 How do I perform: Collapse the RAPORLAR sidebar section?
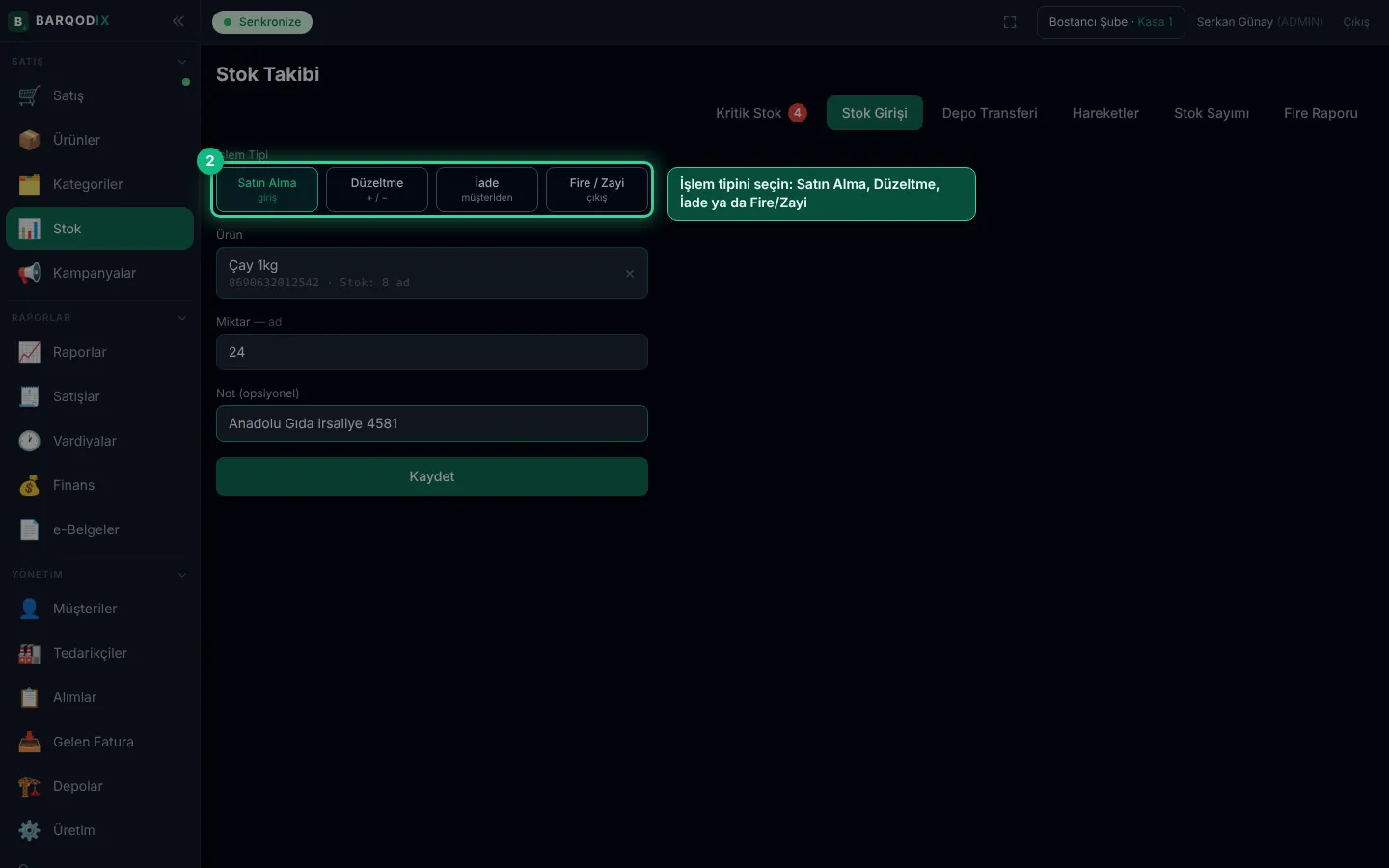tap(182, 318)
